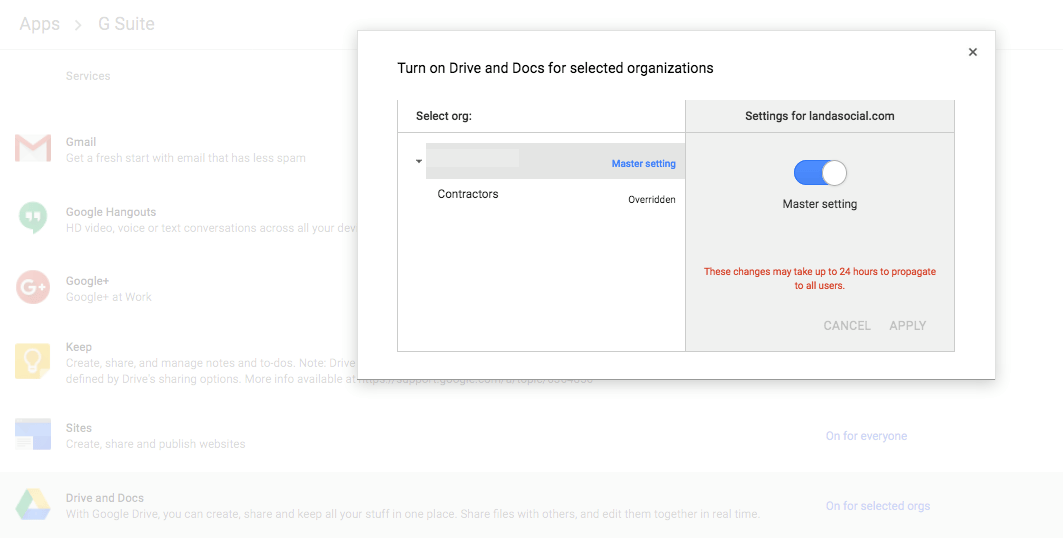Click the 'Overridden' label for Contractors
The width and height of the screenshot is (1063, 538).
pyautogui.click(x=651, y=199)
